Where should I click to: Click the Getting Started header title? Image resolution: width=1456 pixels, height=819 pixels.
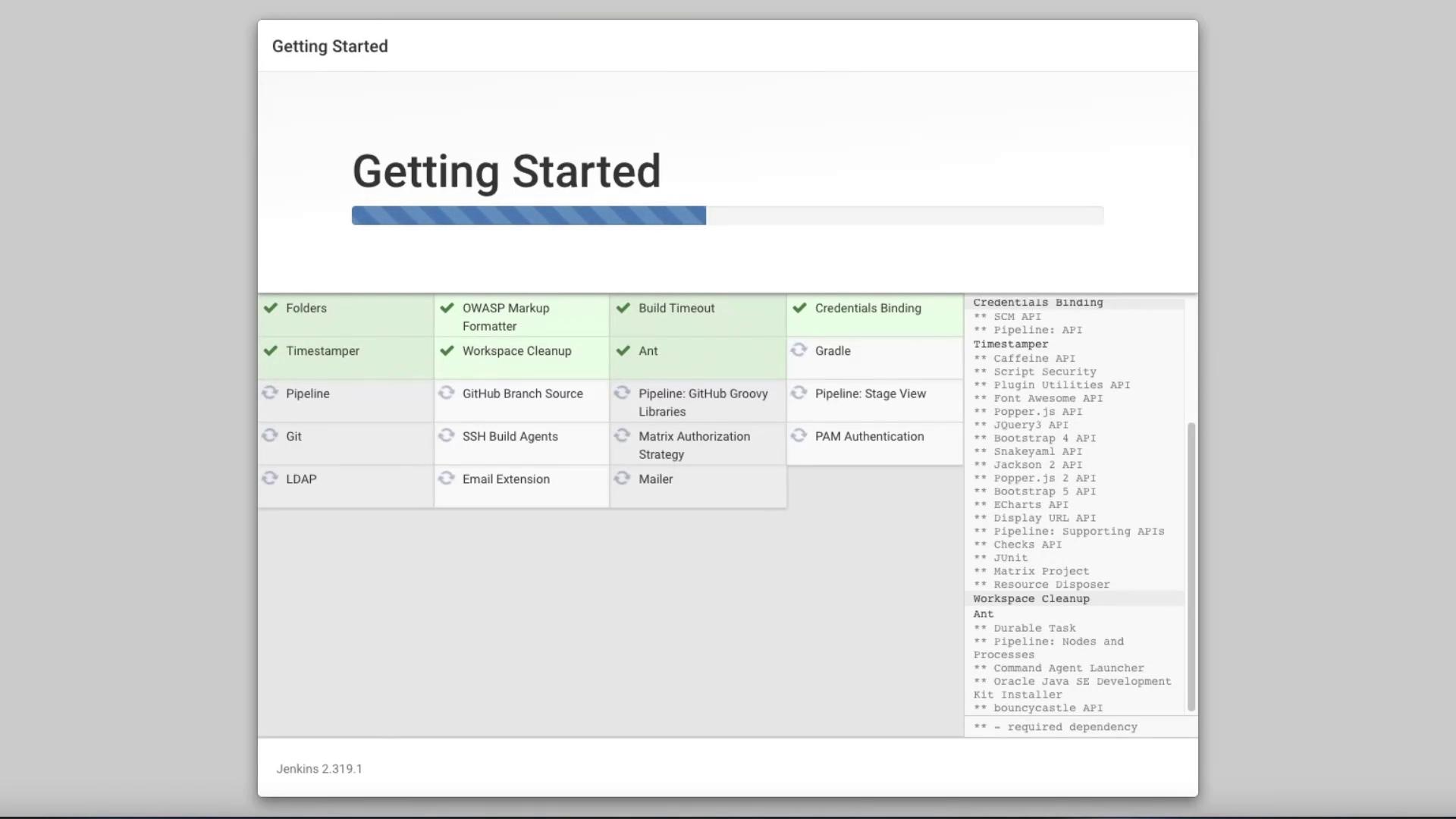click(x=330, y=46)
